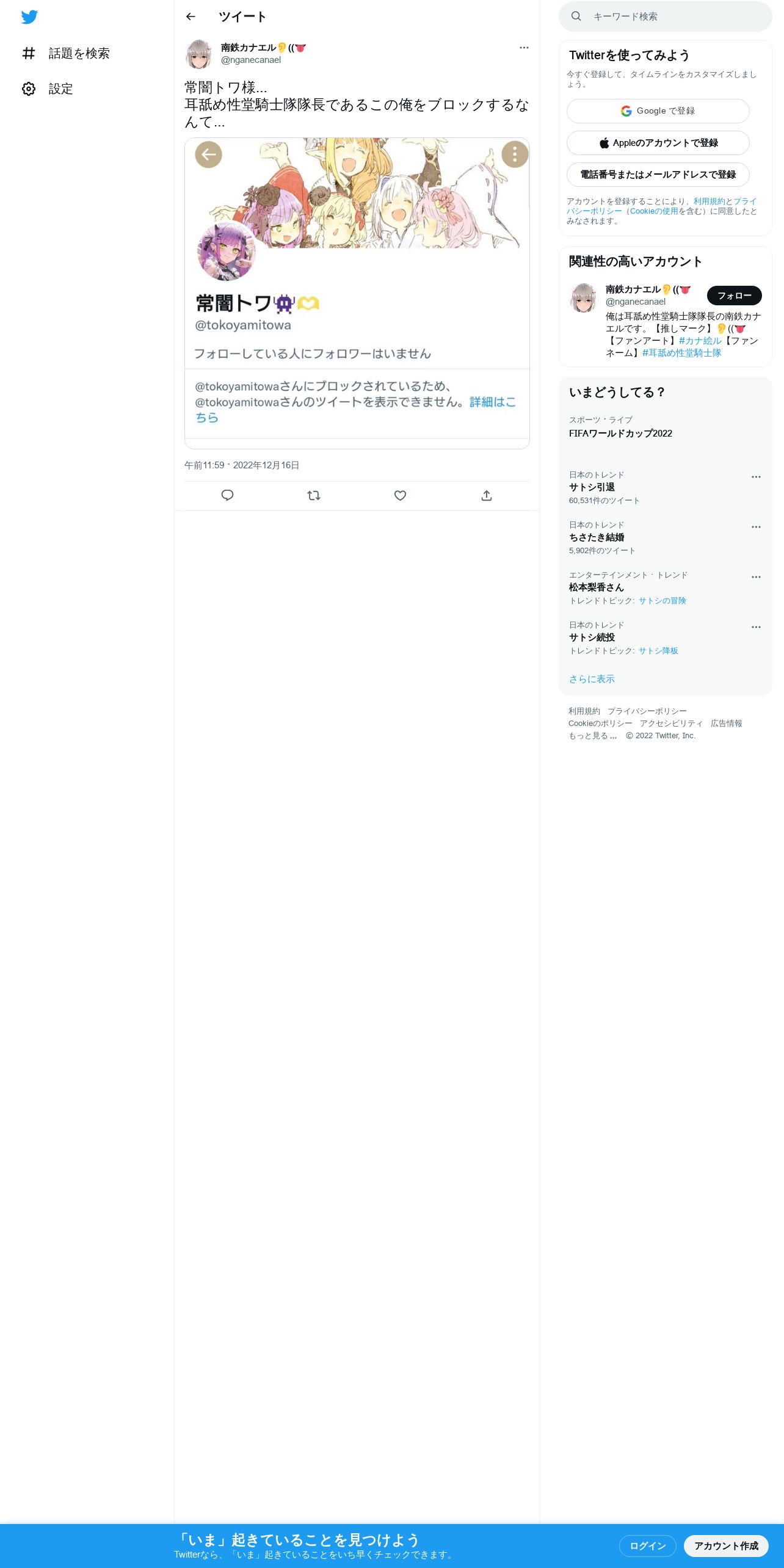The width and height of the screenshot is (784, 1568).
Task: Open footer アクセシビリティ link
Action: point(672,724)
